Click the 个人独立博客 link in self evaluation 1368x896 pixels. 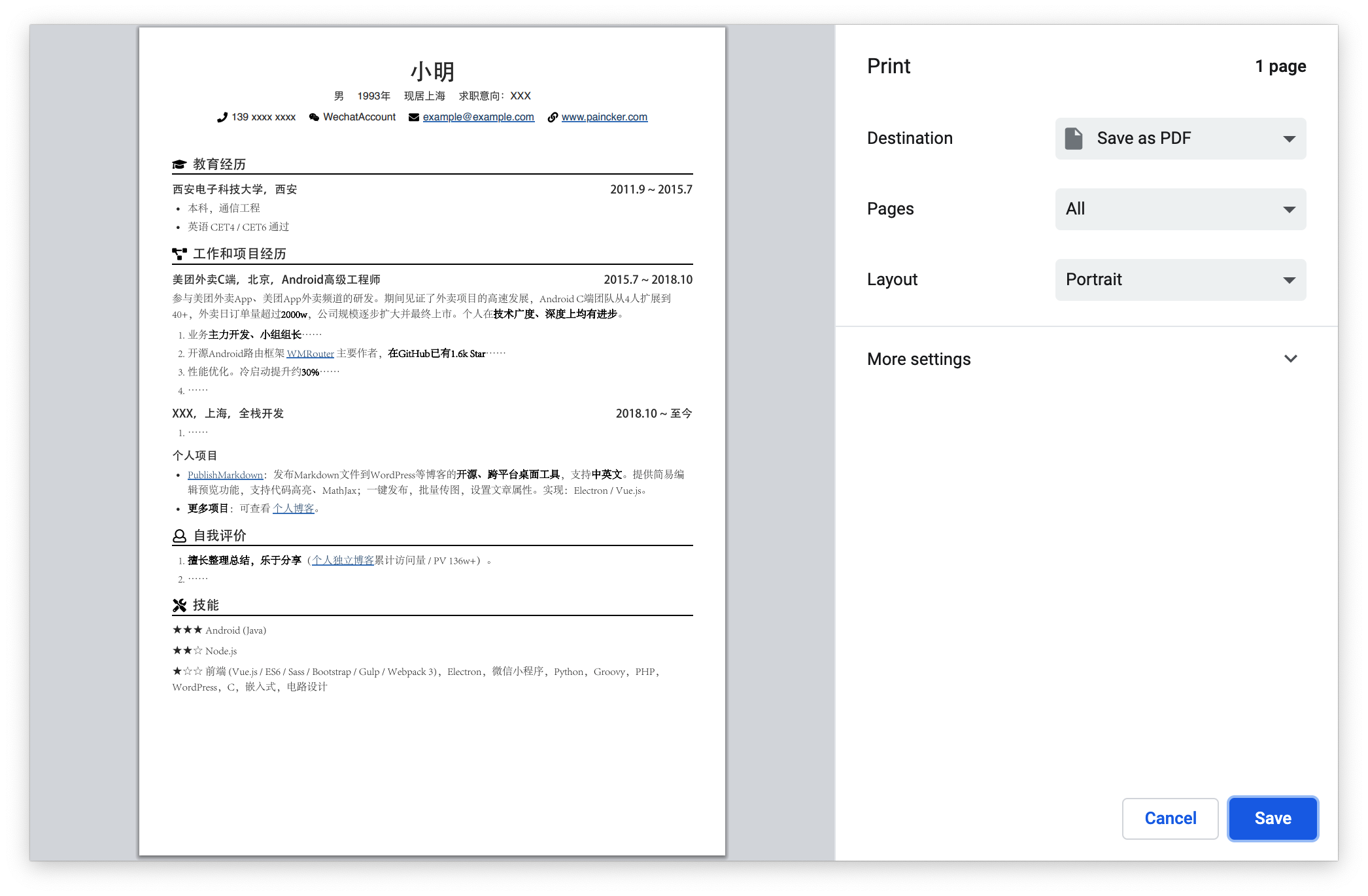point(343,560)
